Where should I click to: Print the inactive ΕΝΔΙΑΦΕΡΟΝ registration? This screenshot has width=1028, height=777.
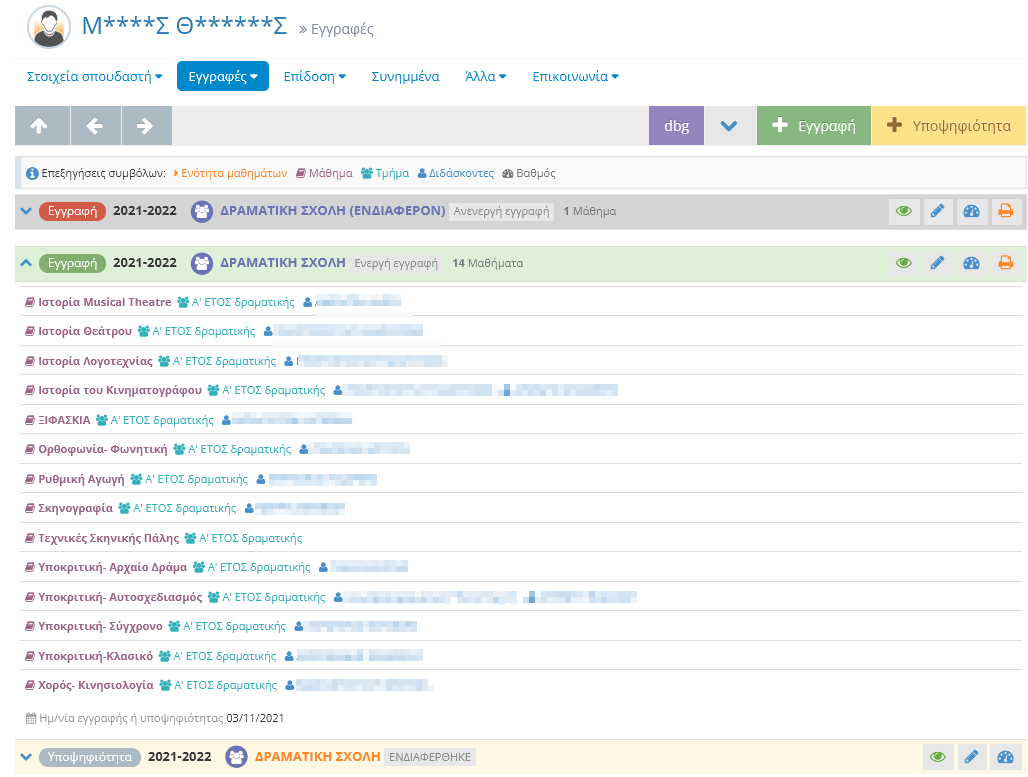tap(1005, 211)
